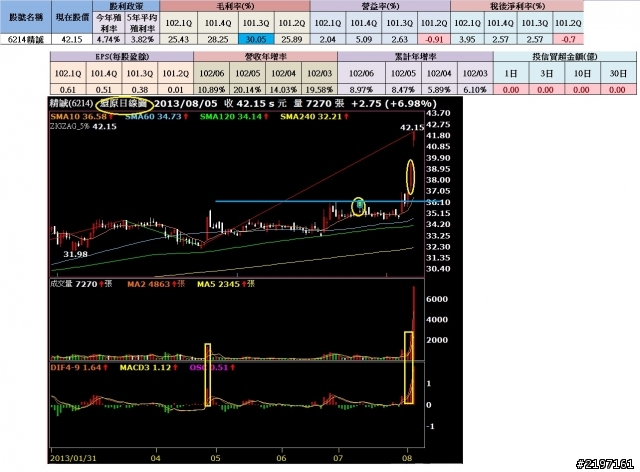
Task: Select the 3.95 net profit margin cell
Action: pyautogui.click(x=467, y=40)
